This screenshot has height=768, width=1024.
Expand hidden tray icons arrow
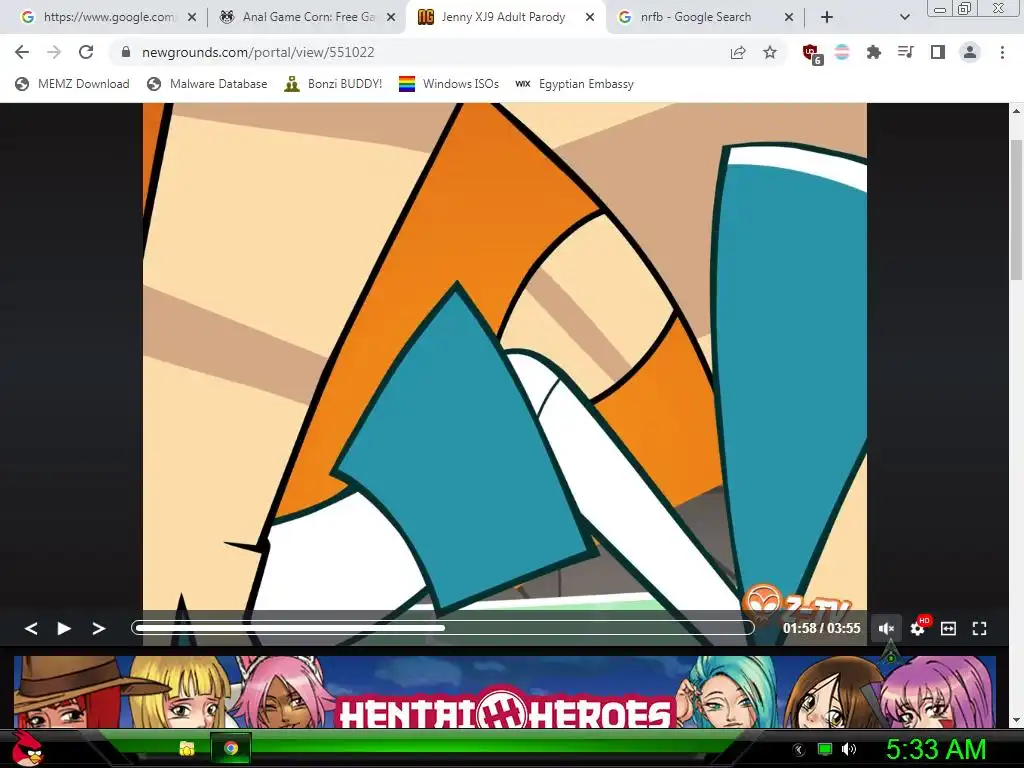(x=799, y=750)
